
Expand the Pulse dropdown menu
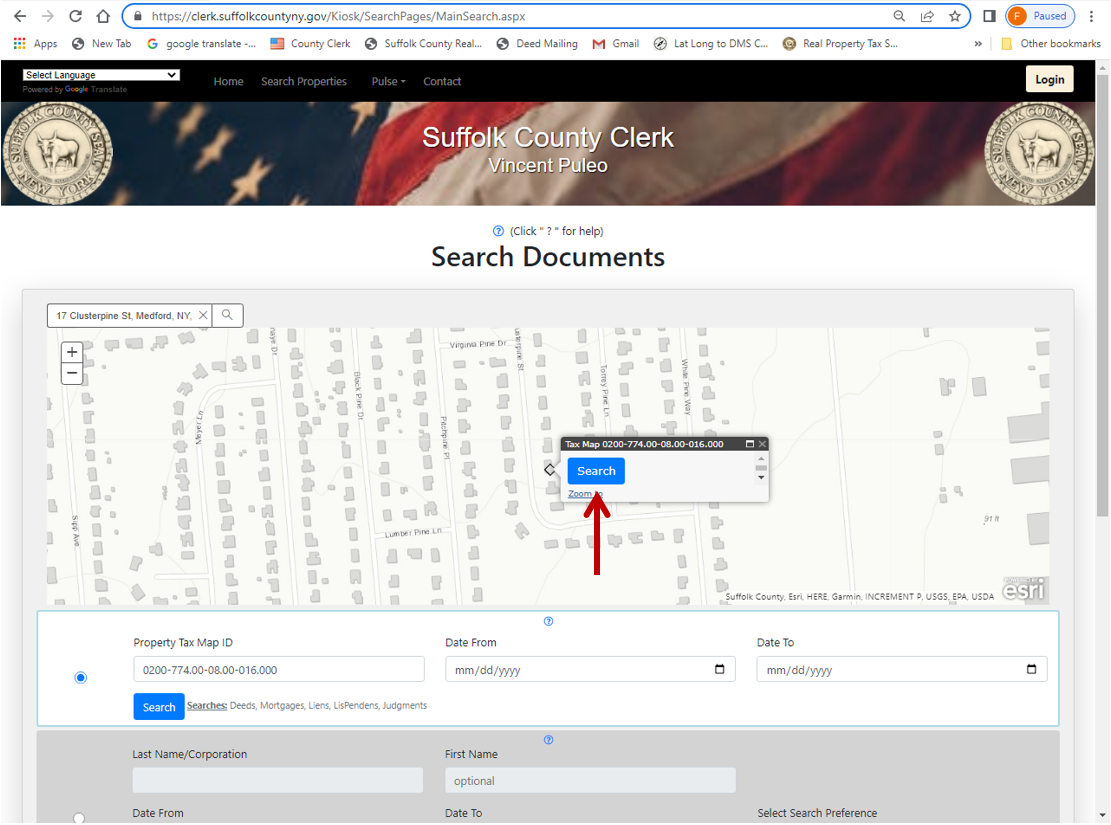[x=388, y=82]
